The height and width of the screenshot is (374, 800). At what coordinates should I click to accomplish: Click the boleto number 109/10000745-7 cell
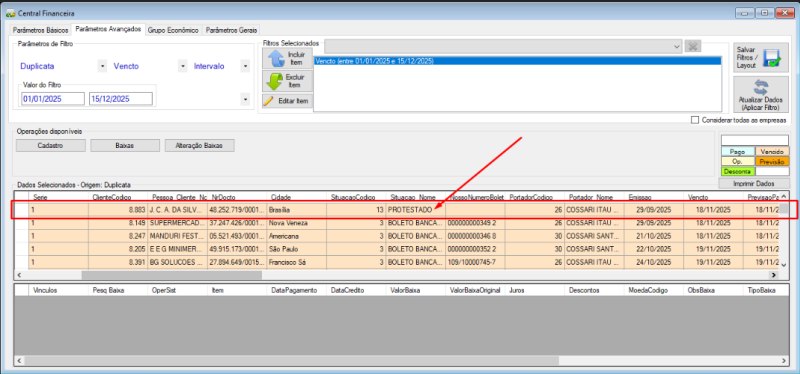click(476, 263)
